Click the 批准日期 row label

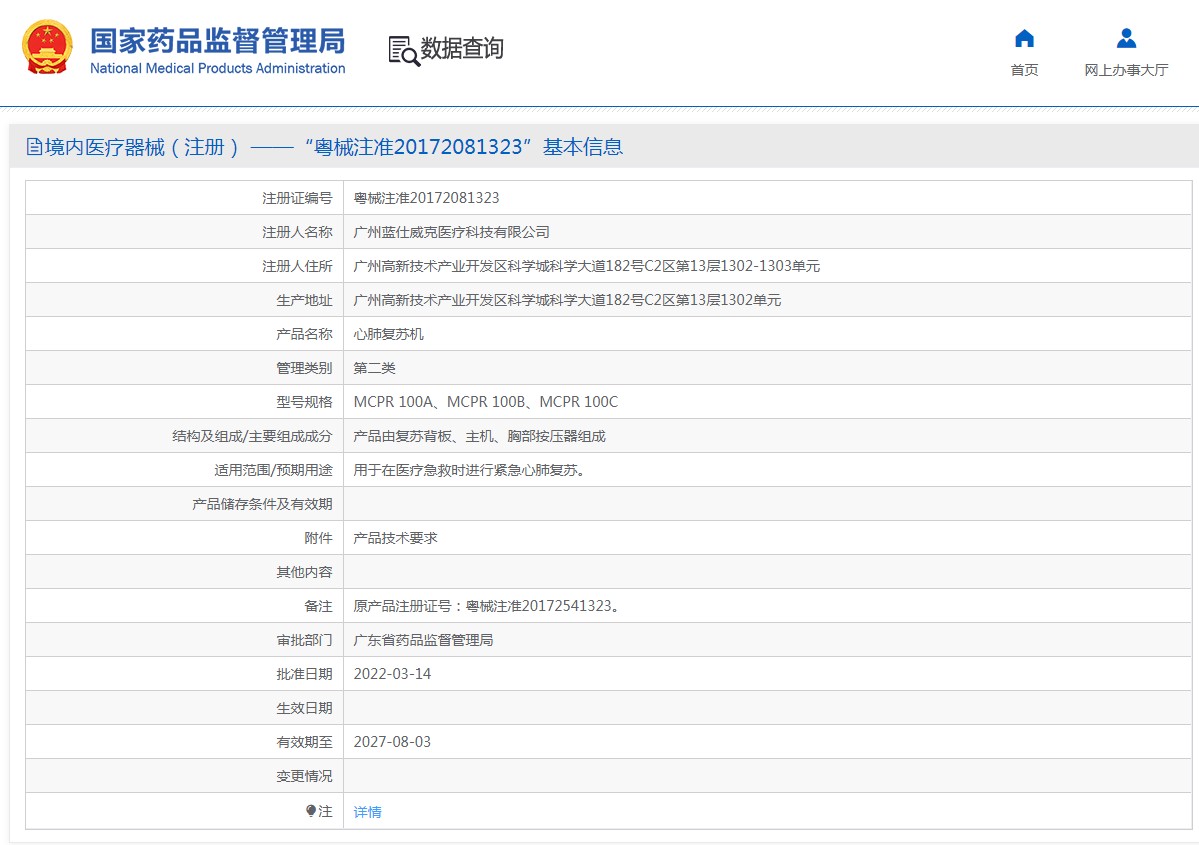(x=304, y=674)
